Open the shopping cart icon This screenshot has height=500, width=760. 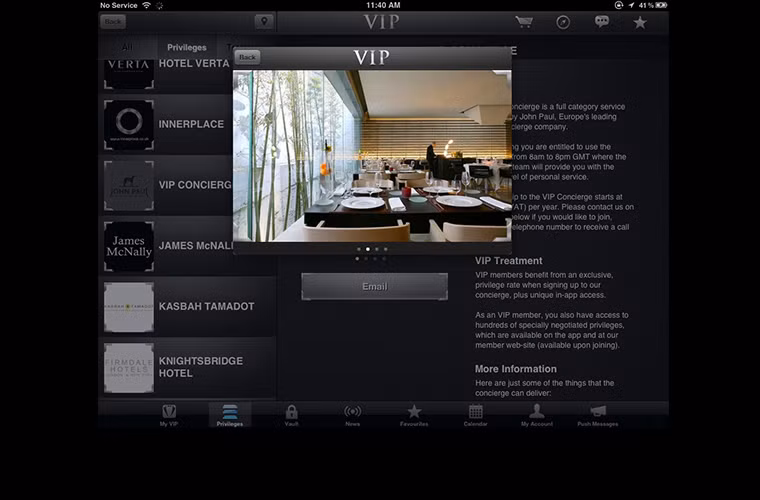pos(523,22)
